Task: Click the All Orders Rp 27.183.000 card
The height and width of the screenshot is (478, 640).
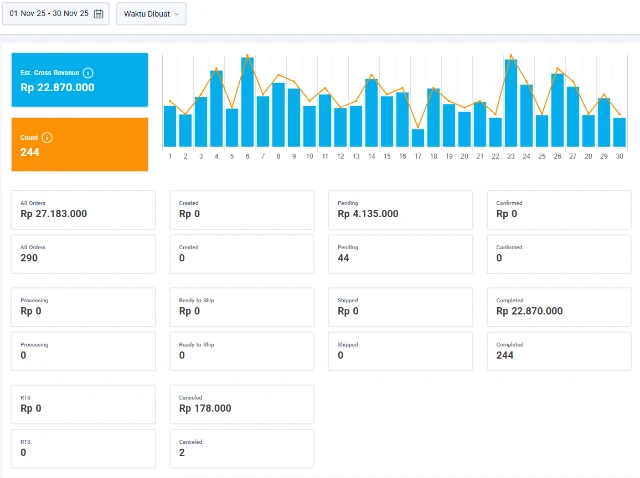Action: click(83, 210)
